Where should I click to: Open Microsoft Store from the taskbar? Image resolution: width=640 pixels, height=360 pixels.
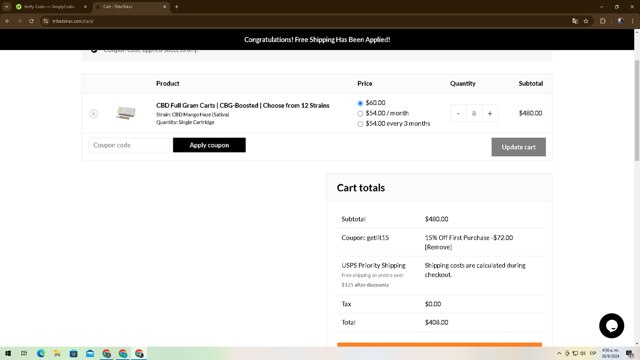pos(73,353)
